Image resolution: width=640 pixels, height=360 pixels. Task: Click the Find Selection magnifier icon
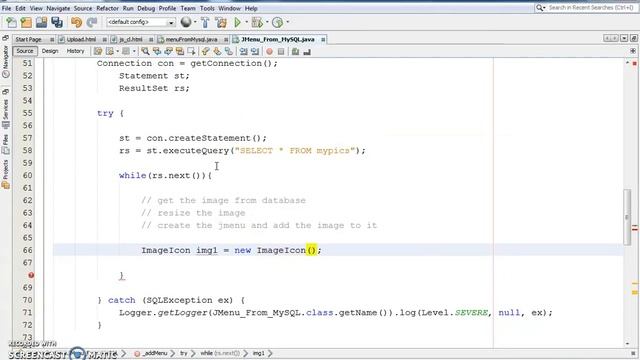click(x=145, y=51)
